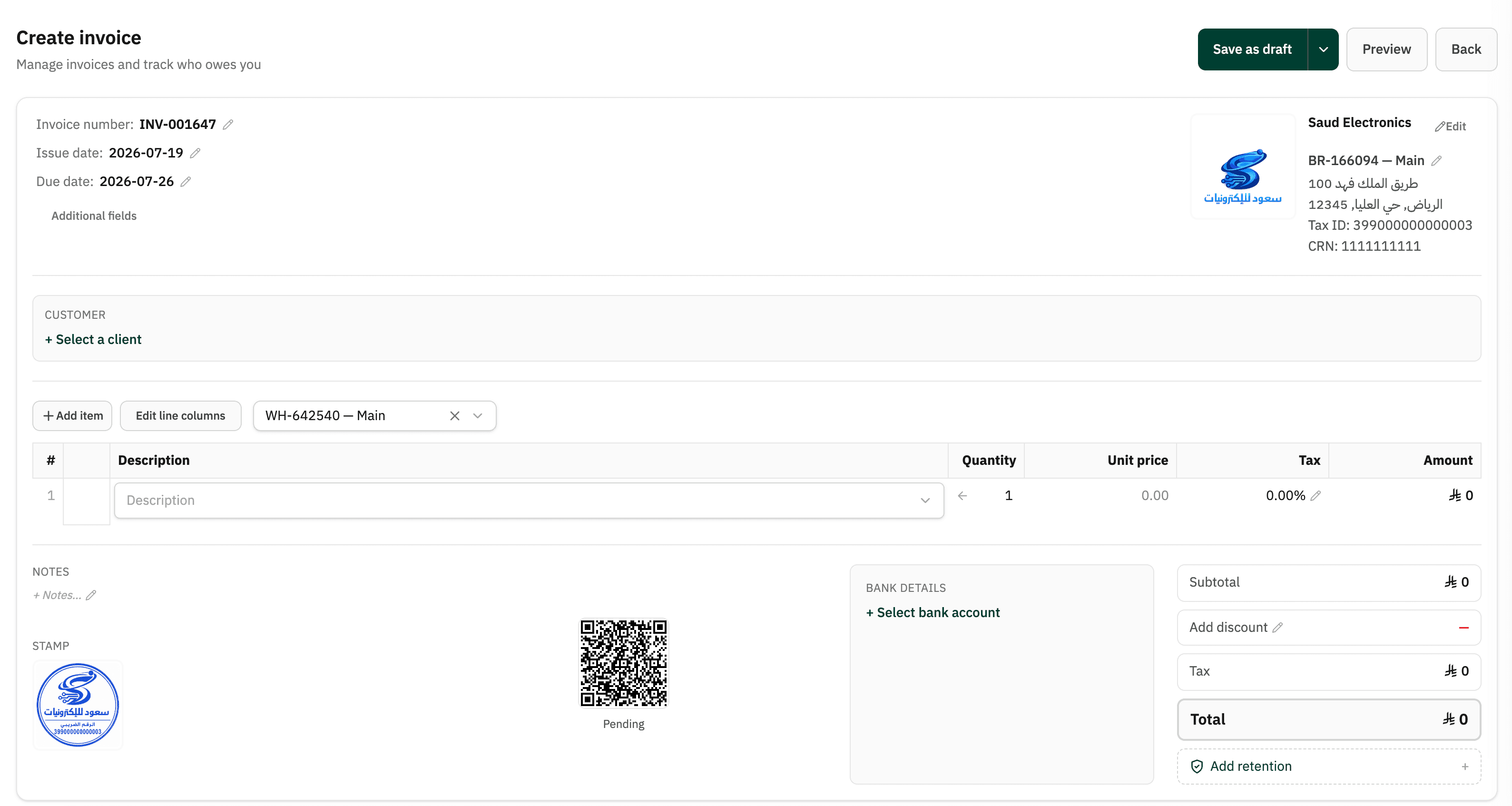This screenshot has width=1512, height=806.
Task: Edit the issue date pencil icon
Action: 196,153
